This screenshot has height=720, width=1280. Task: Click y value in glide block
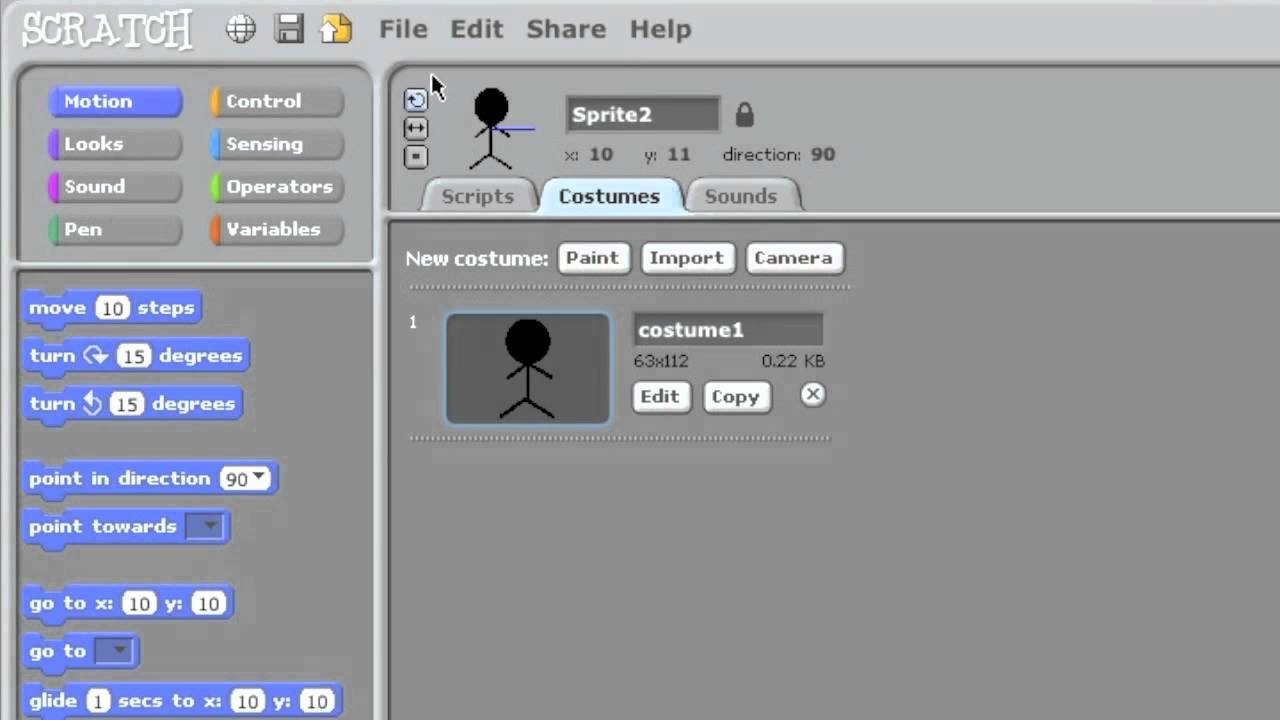[316, 701]
